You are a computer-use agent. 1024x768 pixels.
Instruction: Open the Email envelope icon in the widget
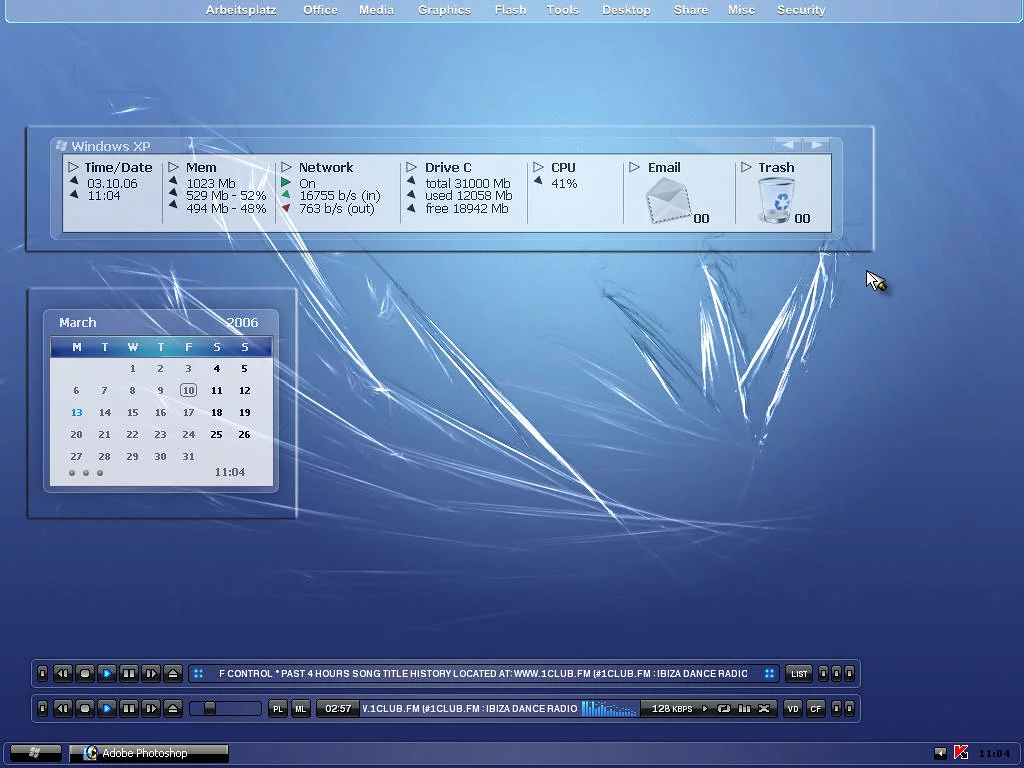tap(668, 200)
